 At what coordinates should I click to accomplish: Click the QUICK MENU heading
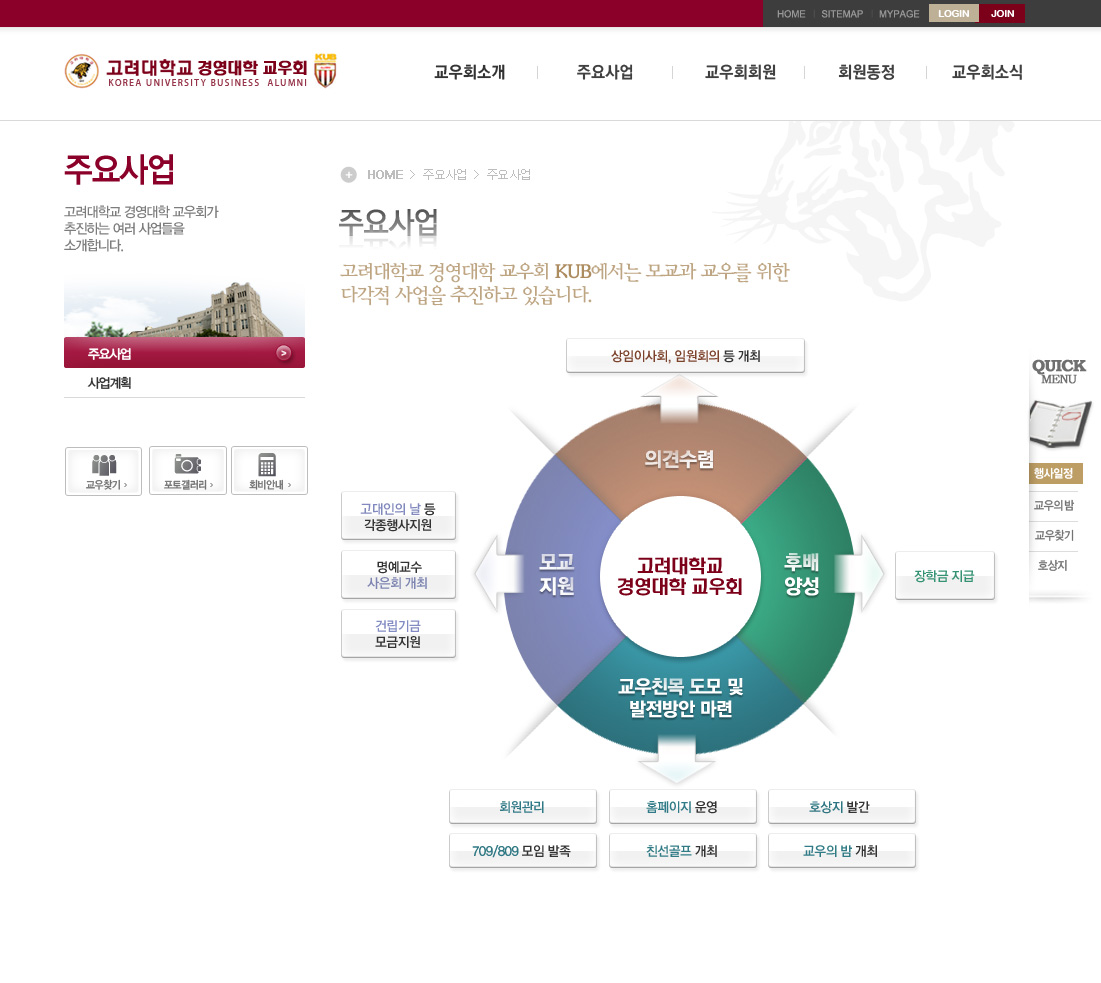click(x=1059, y=371)
